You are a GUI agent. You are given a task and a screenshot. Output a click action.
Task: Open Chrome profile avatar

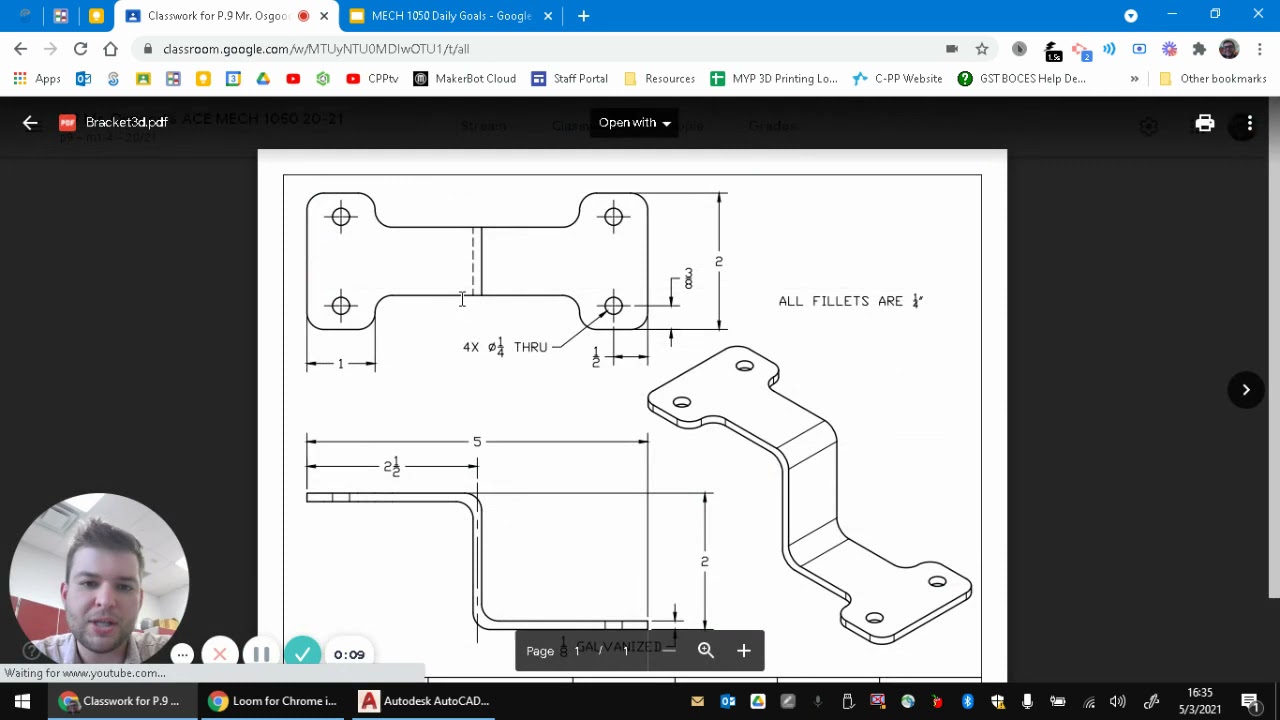click(1229, 48)
